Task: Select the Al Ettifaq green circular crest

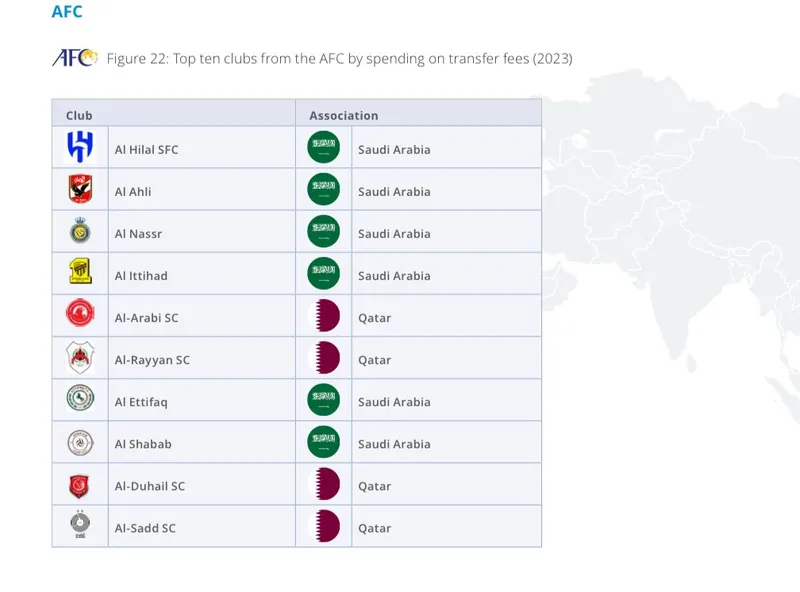Action: click(80, 398)
